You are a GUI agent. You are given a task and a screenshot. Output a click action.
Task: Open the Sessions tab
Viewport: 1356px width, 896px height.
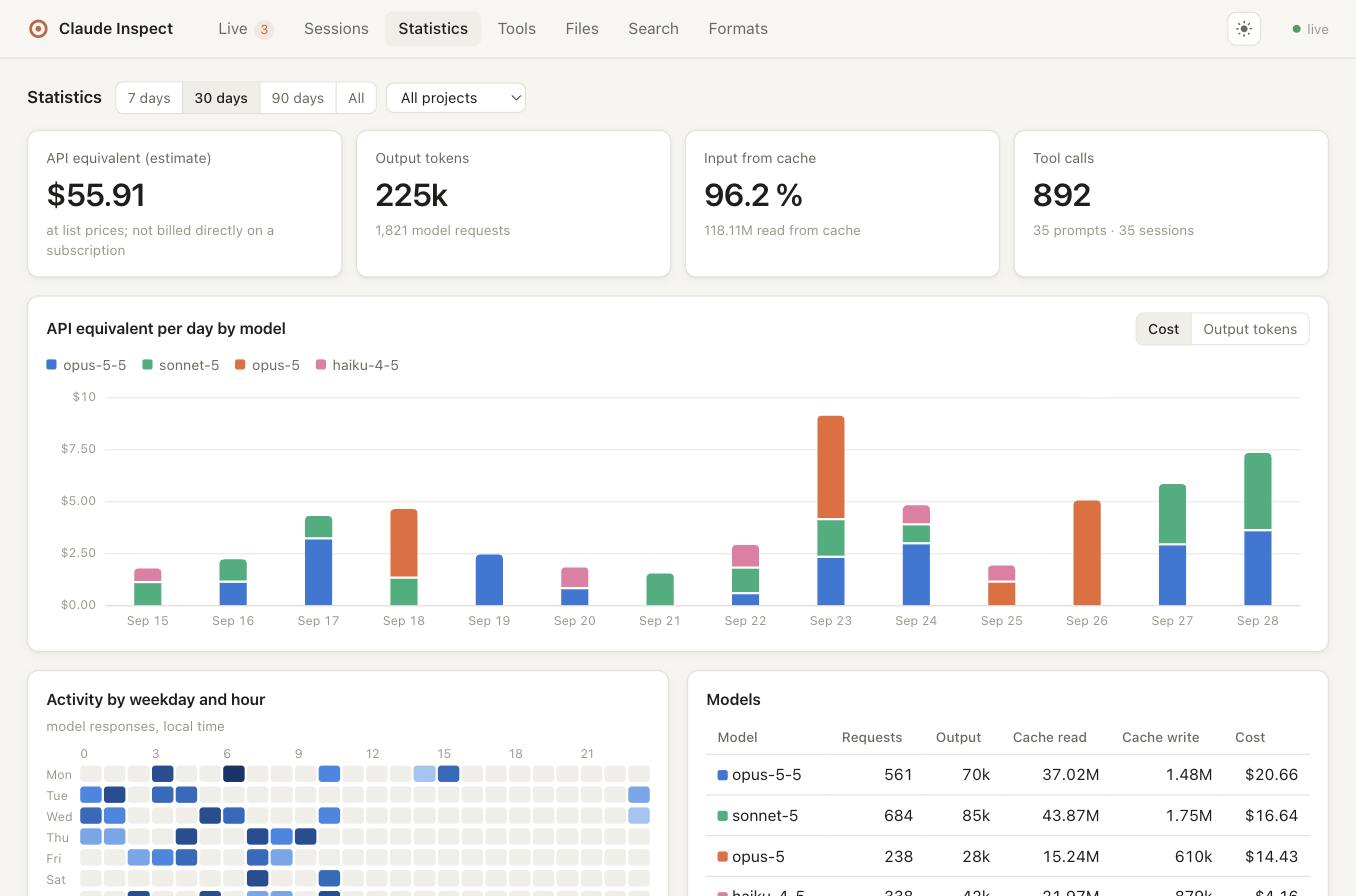click(x=336, y=29)
